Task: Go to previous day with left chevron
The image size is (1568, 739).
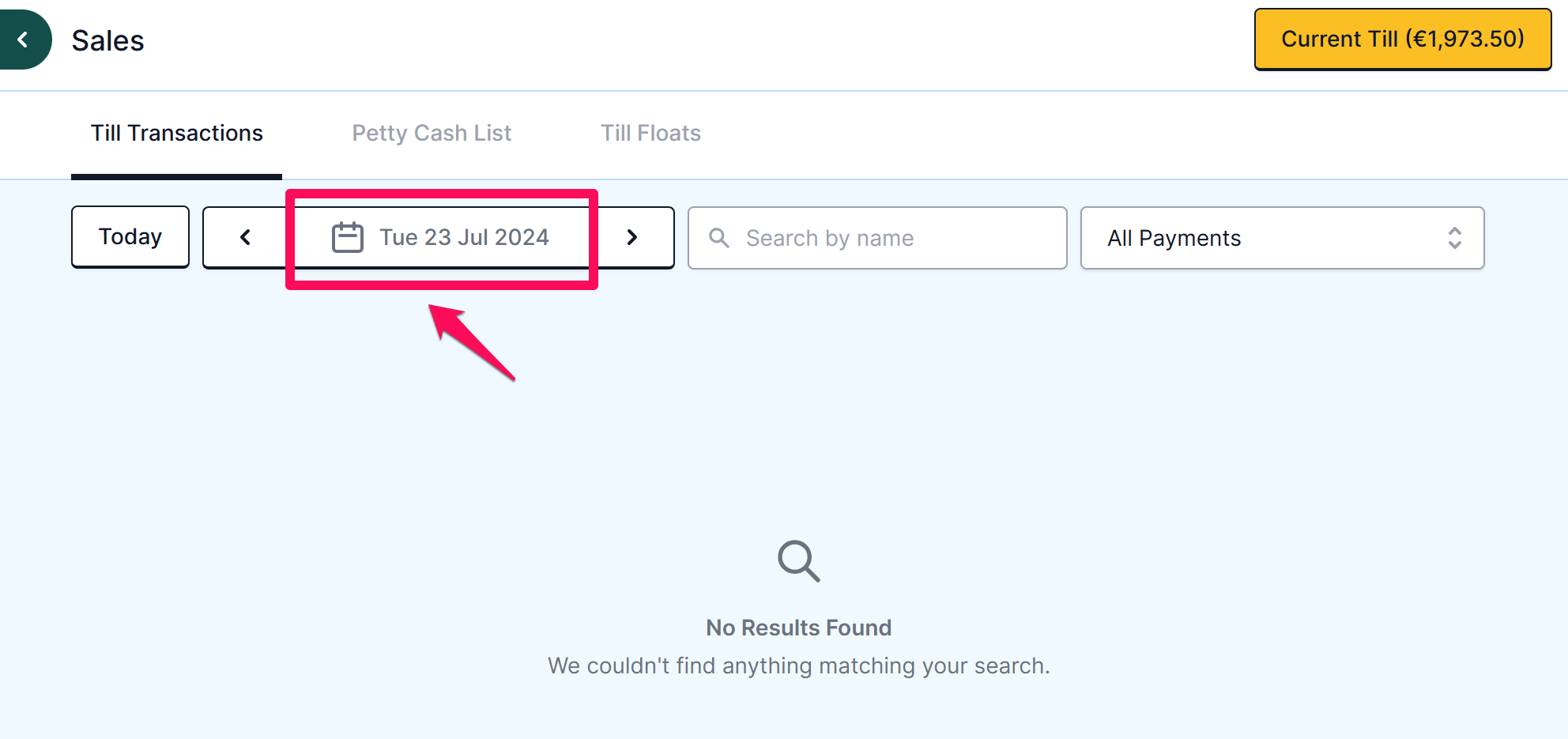Action: pos(245,237)
